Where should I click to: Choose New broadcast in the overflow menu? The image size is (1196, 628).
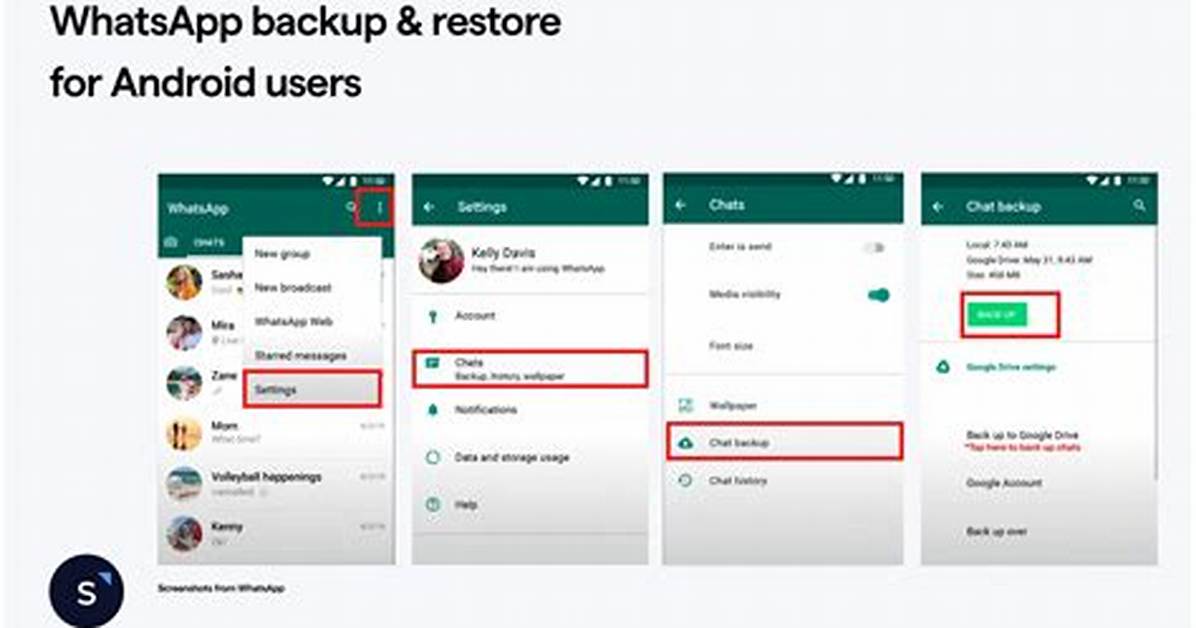(x=293, y=288)
